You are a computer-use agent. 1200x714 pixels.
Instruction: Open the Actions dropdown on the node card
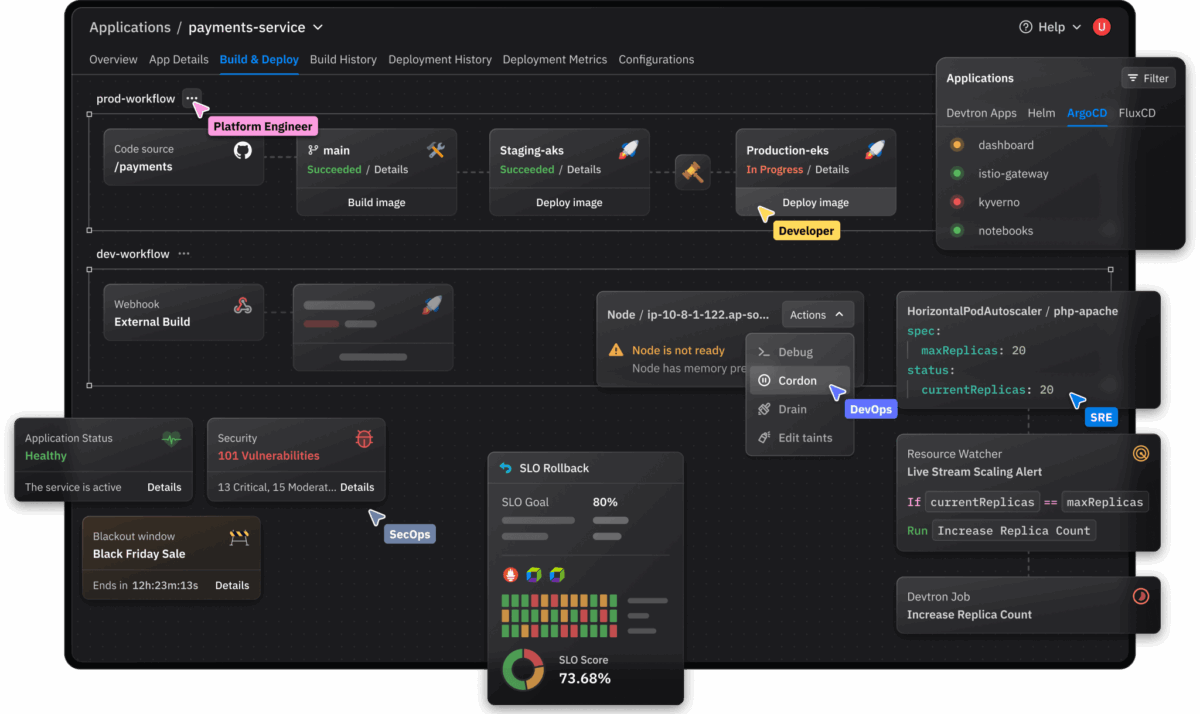point(818,314)
